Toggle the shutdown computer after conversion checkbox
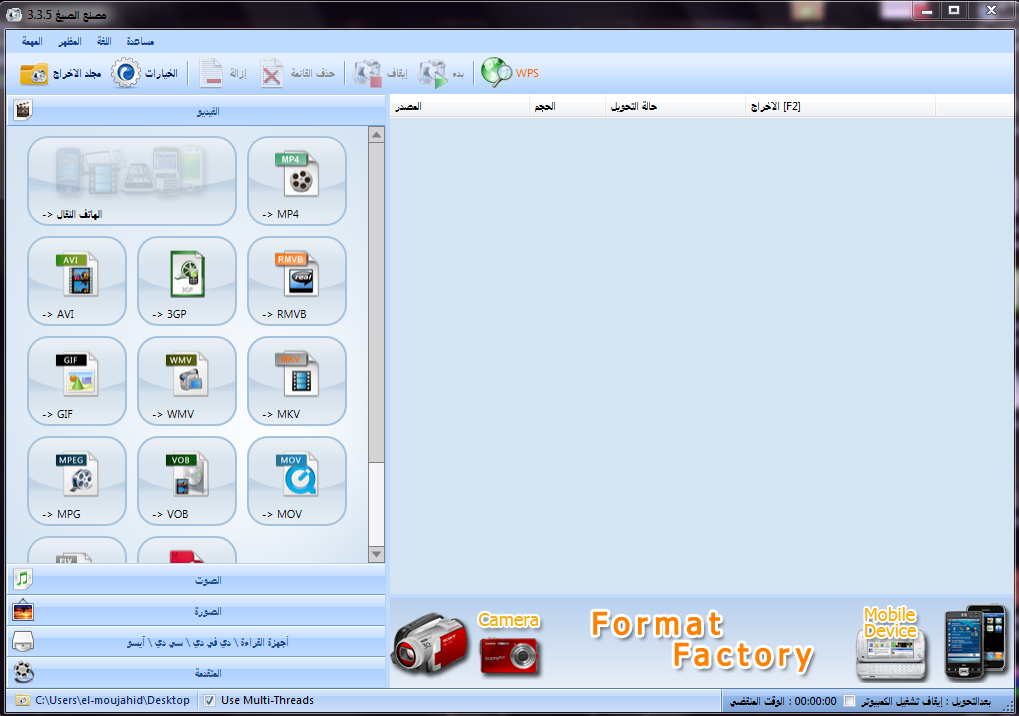 click(x=849, y=700)
